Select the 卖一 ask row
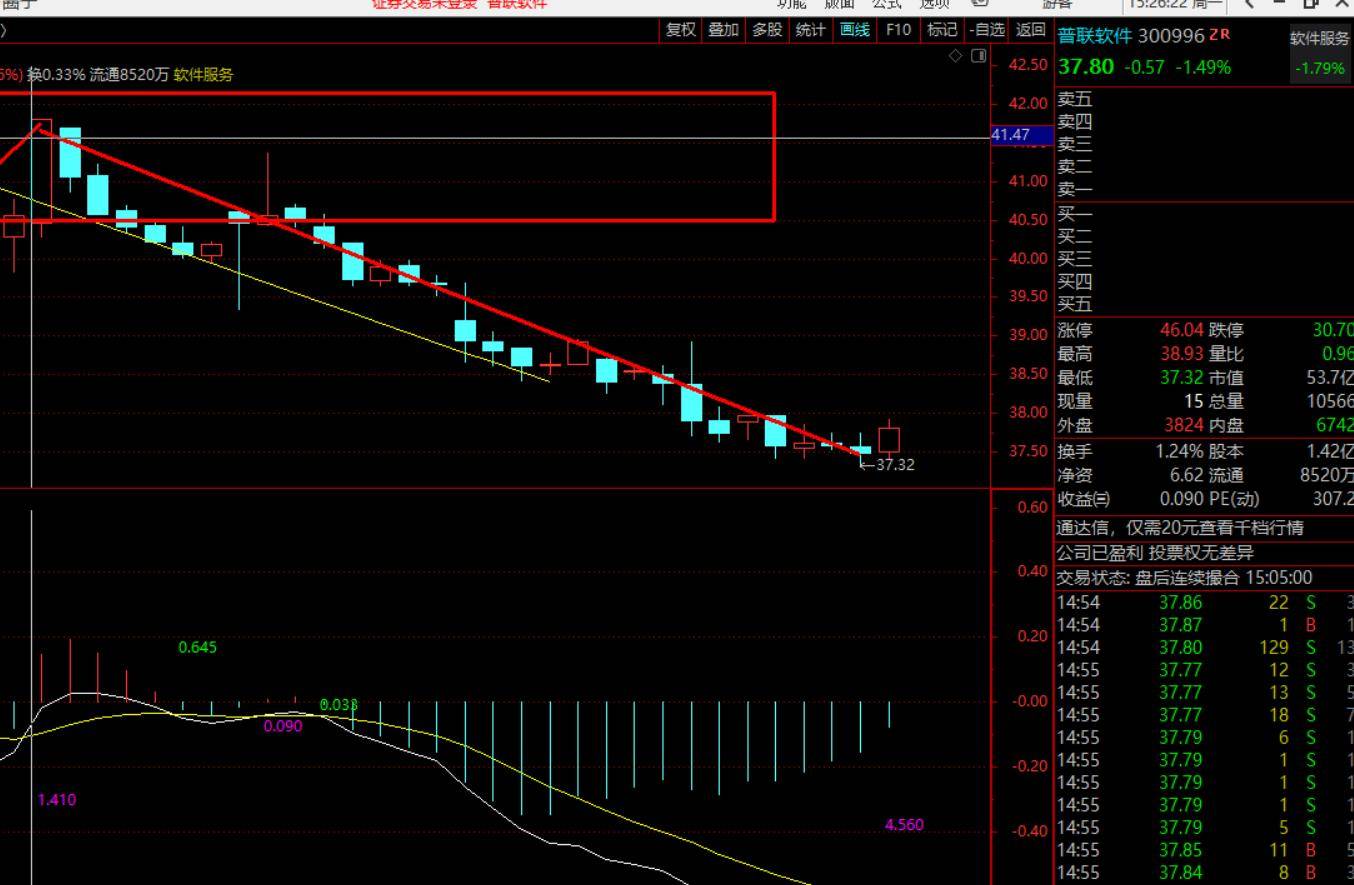The height and width of the screenshot is (885, 1354). (x=1205, y=189)
